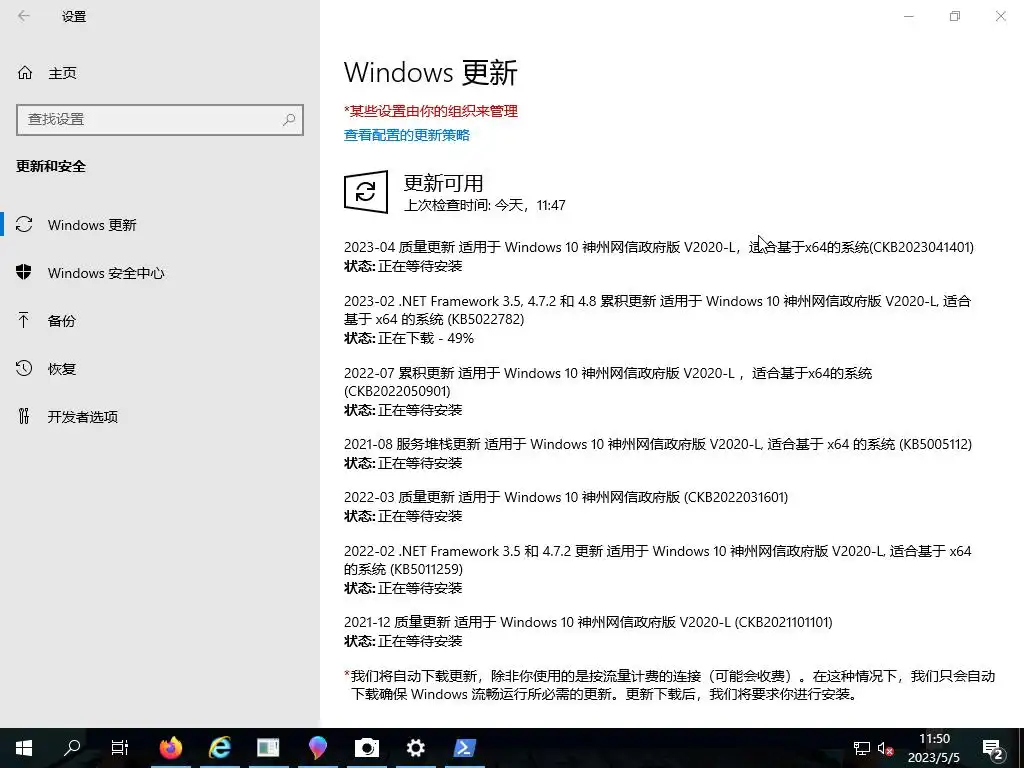The width and height of the screenshot is (1024, 768).
Task: Click the large update refresh status icon
Action: click(366, 192)
